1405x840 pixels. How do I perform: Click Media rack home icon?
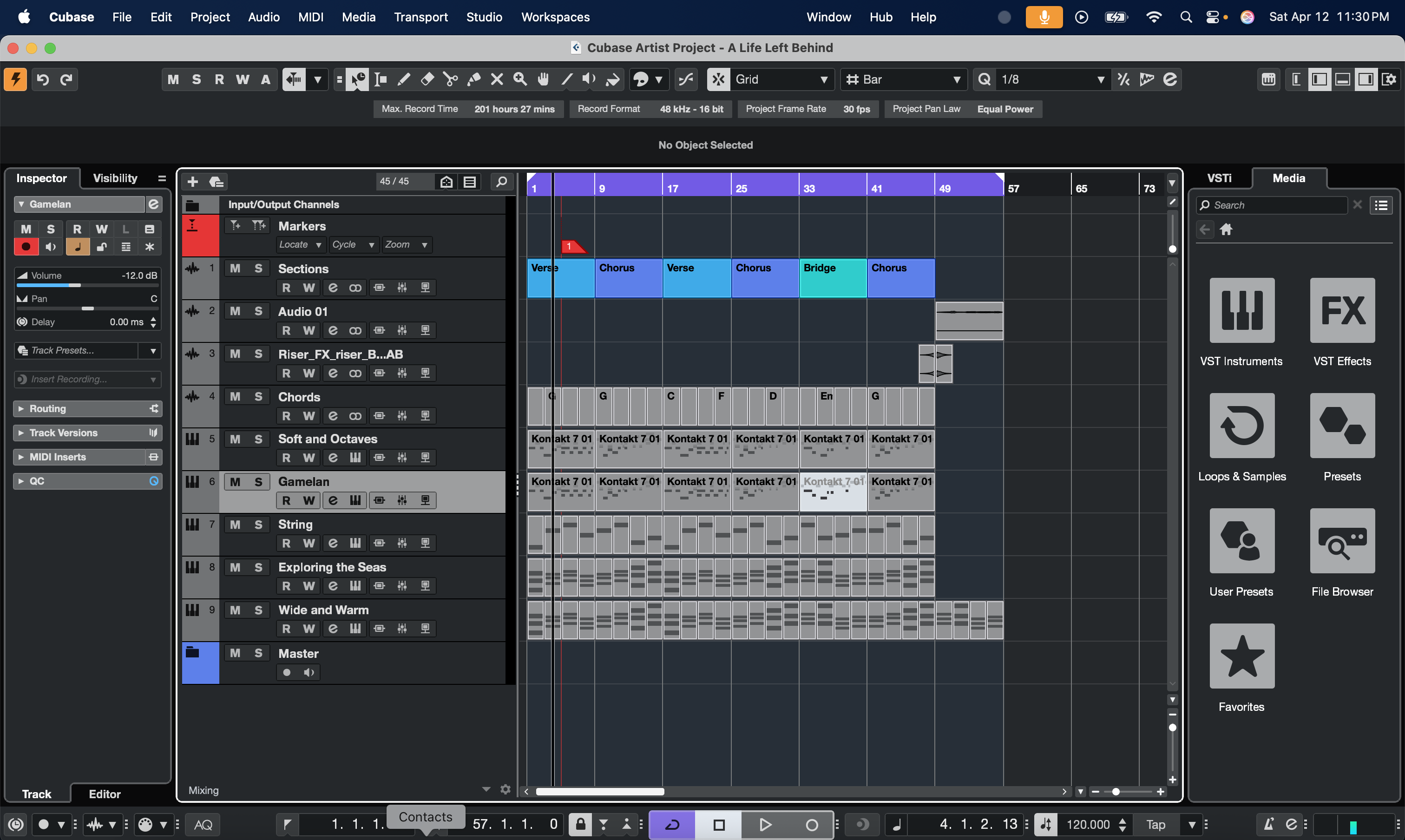coord(1226,229)
